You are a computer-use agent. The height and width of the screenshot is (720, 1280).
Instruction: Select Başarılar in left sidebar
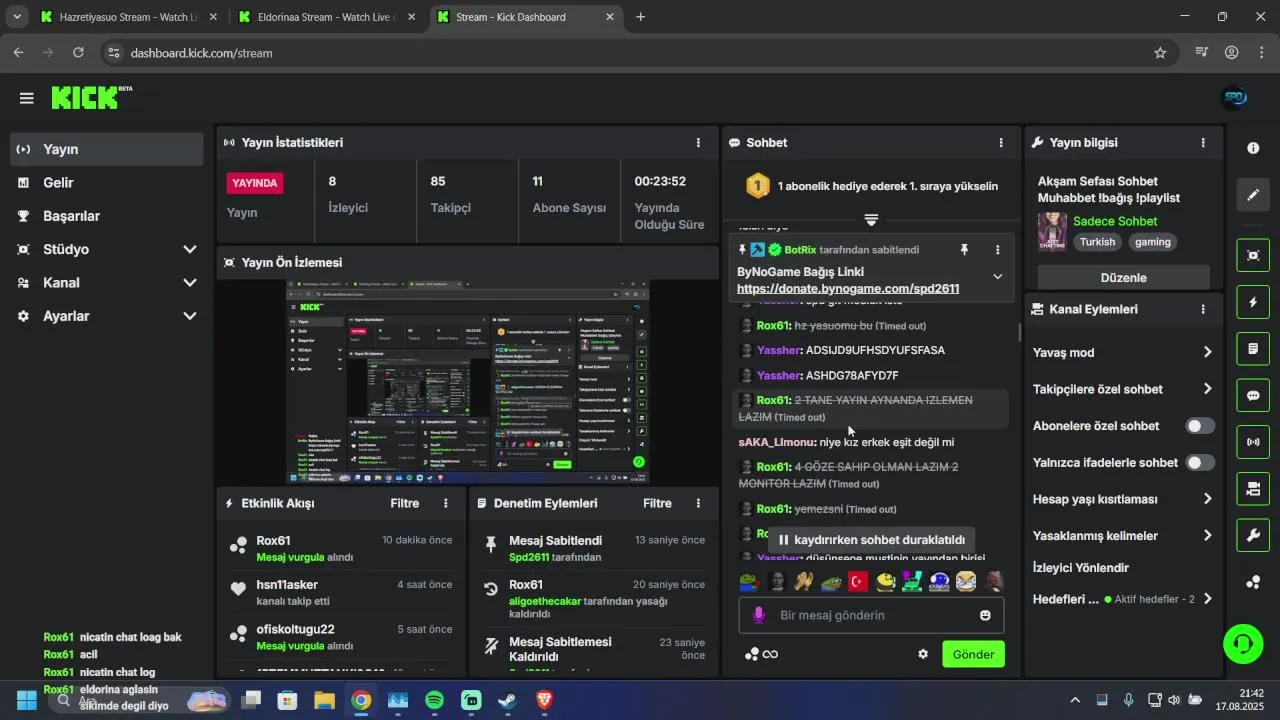(x=106, y=216)
